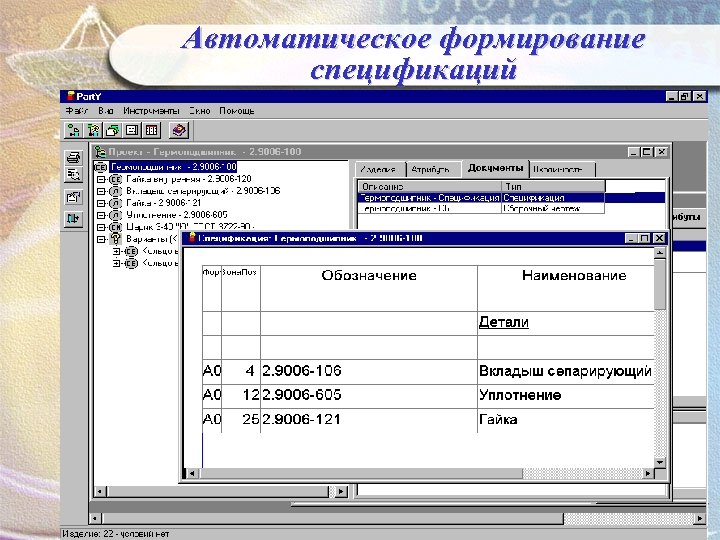
Task: Open the Вид menu
Action: click(x=105, y=111)
